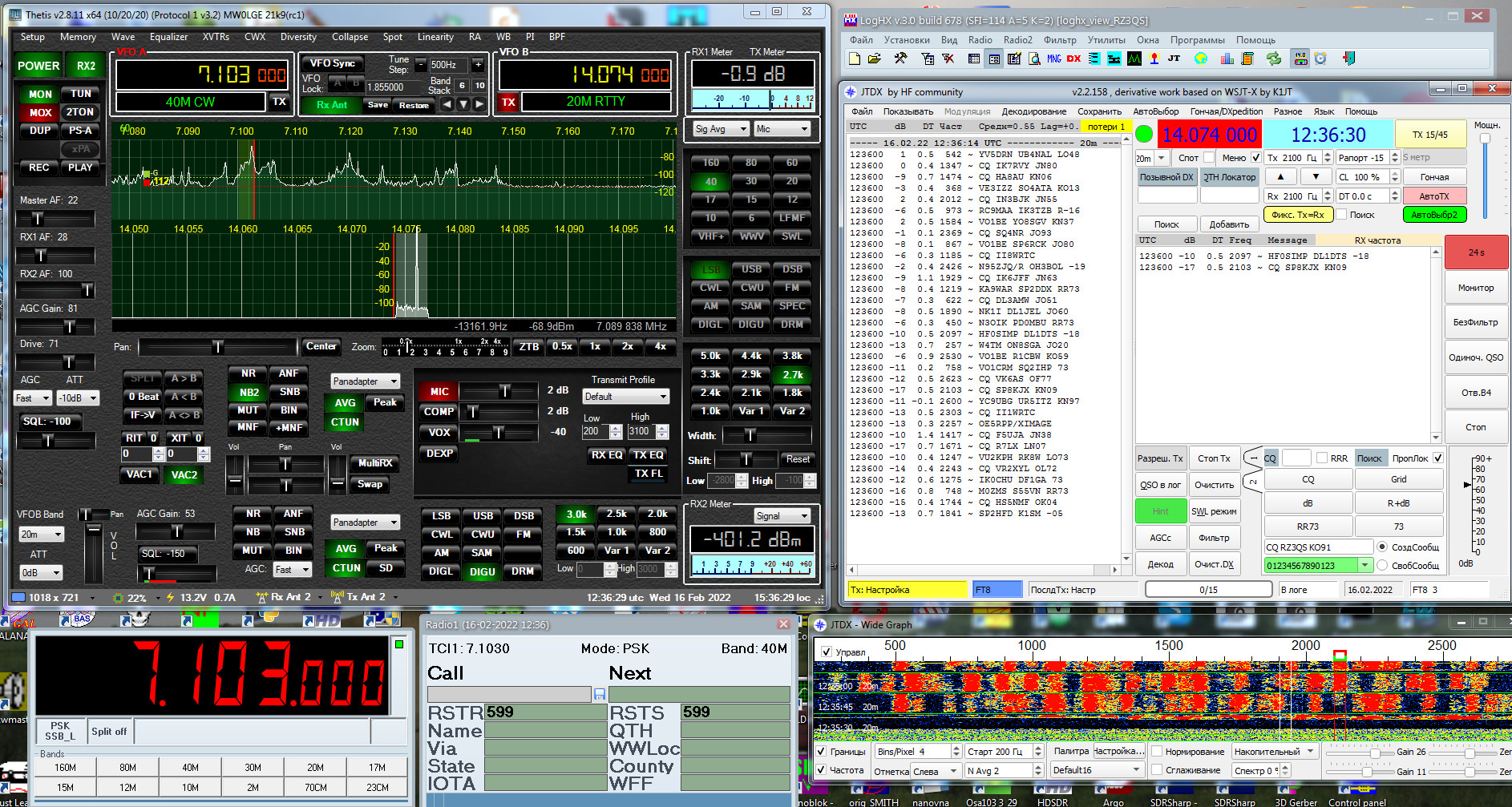The height and width of the screenshot is (807, 1512).
Task: Click the MNG icon in LogHX toolbar
Action: [x=1053, y=59]
